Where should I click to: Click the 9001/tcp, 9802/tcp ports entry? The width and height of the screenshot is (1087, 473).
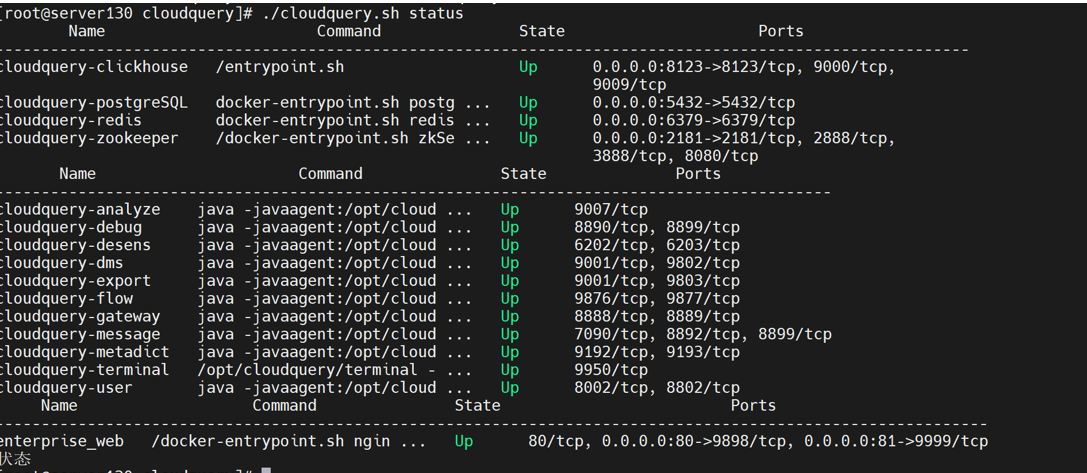(656, 264)
